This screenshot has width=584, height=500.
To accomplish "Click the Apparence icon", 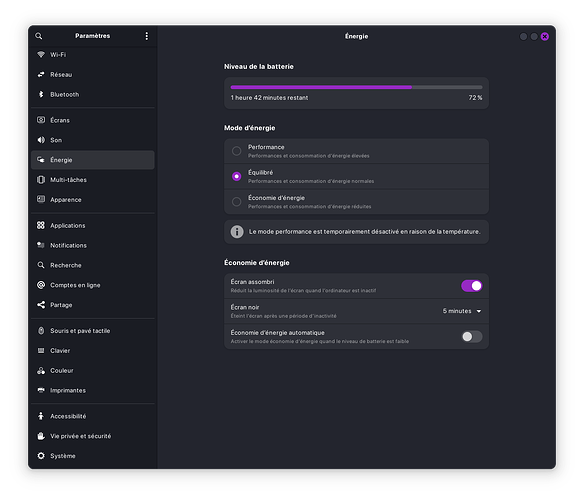I will (x=41, y=199).
